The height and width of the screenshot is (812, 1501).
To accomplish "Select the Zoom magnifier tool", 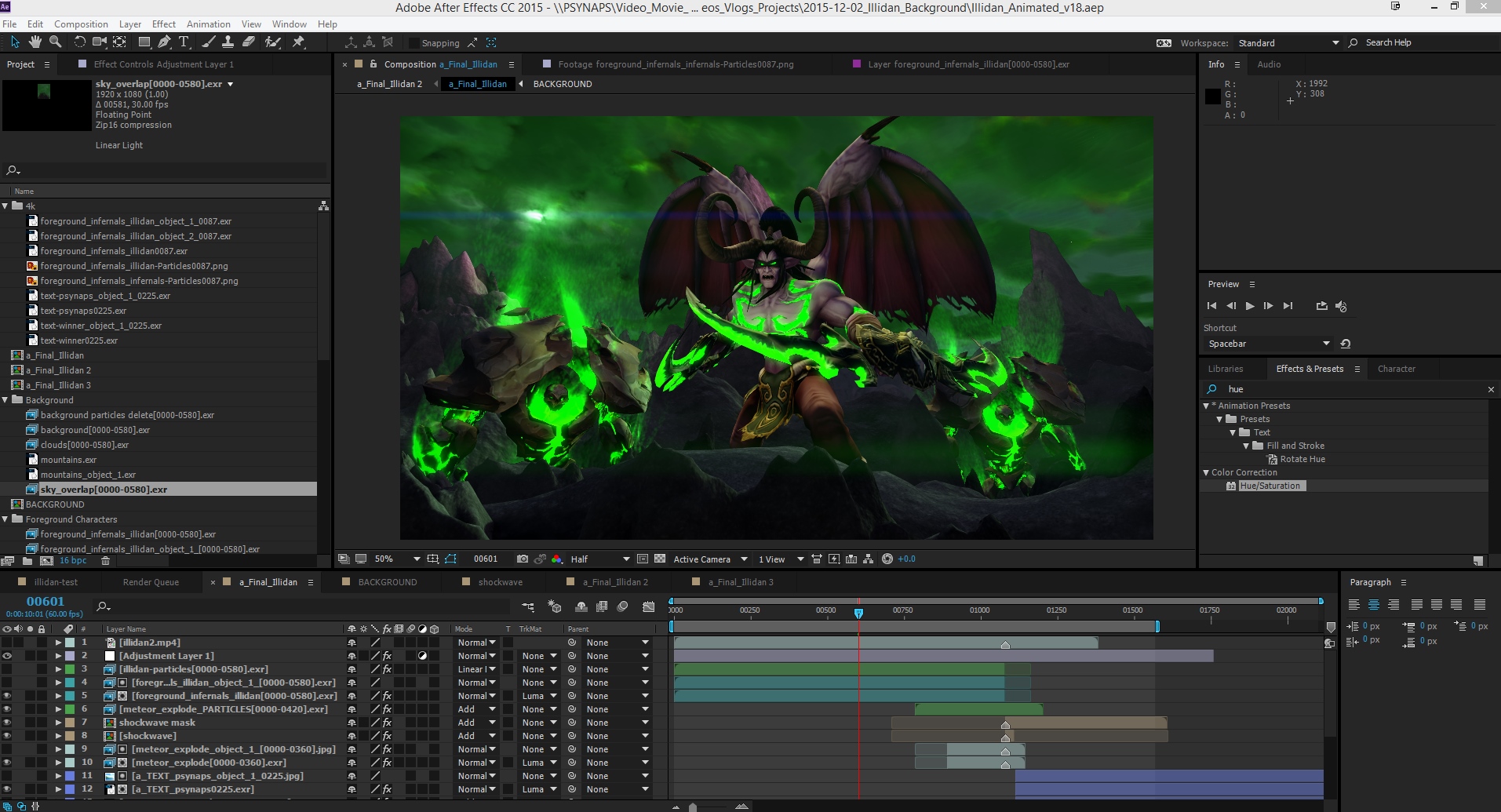I will 55,42.
